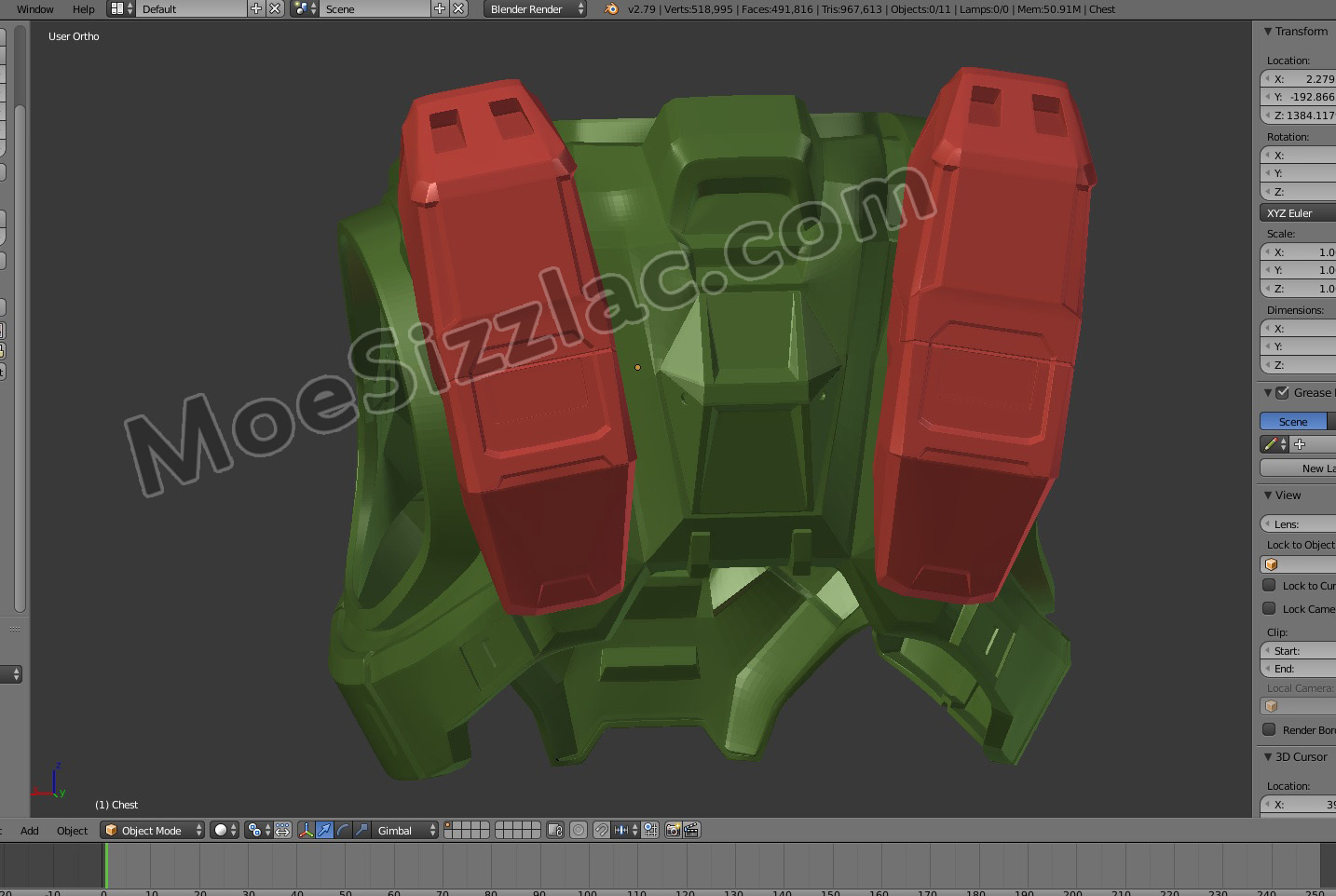
Task: Collapse the Transform panel
Action: [1268, 32]
